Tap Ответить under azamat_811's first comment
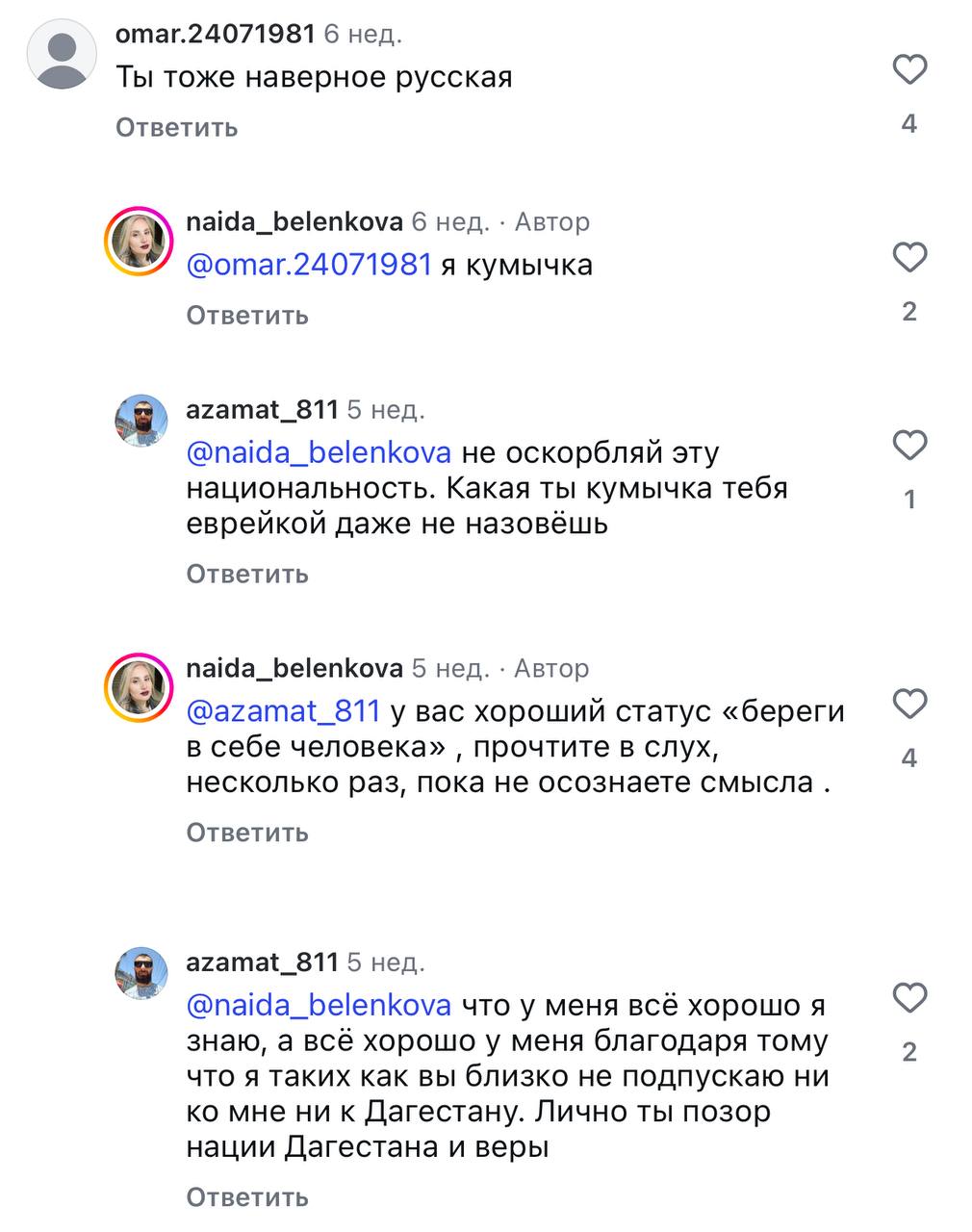This screenshot has width=972, height=1232. [x=247, y=574]
